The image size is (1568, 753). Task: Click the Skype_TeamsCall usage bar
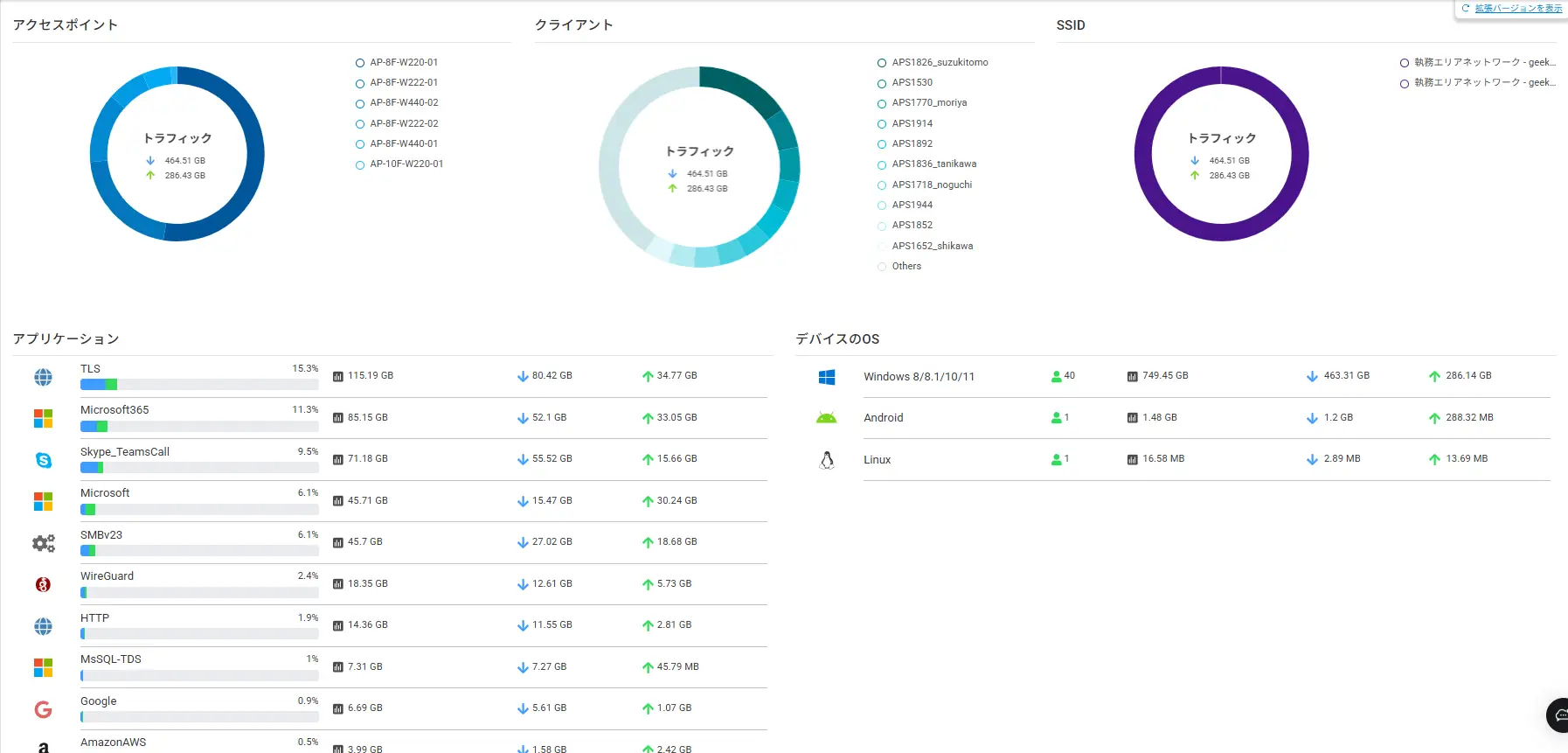pos(199,467)
